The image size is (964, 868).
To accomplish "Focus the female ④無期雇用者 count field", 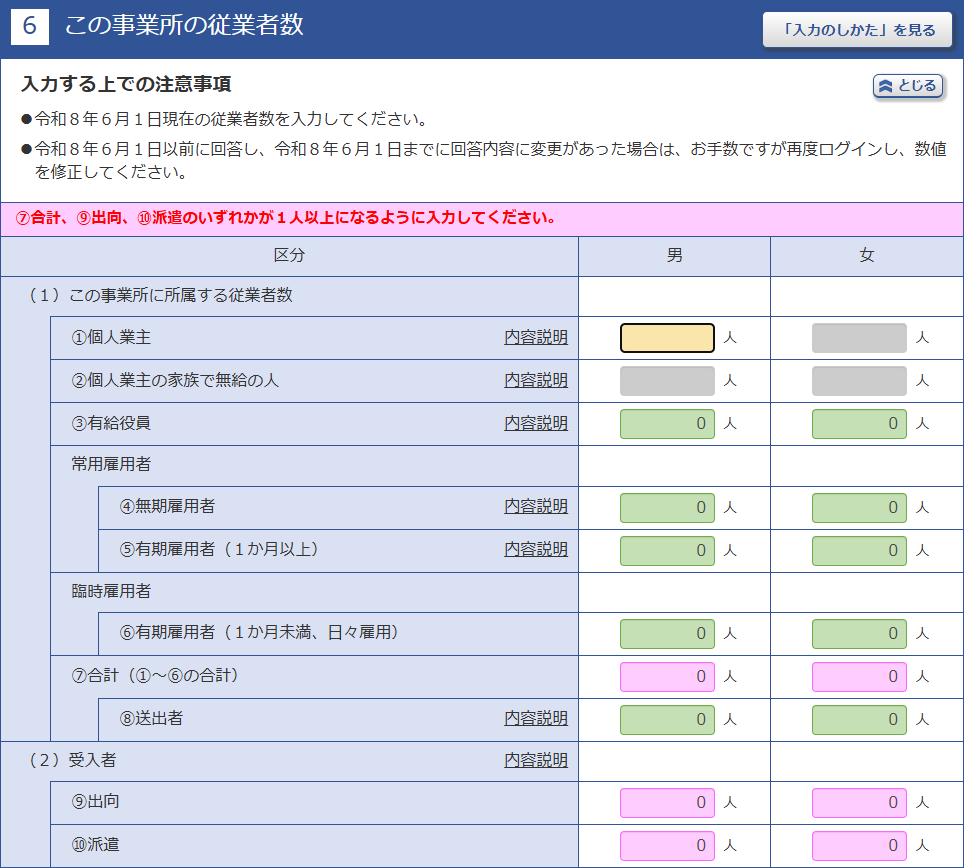I will [x=859, y=508].
